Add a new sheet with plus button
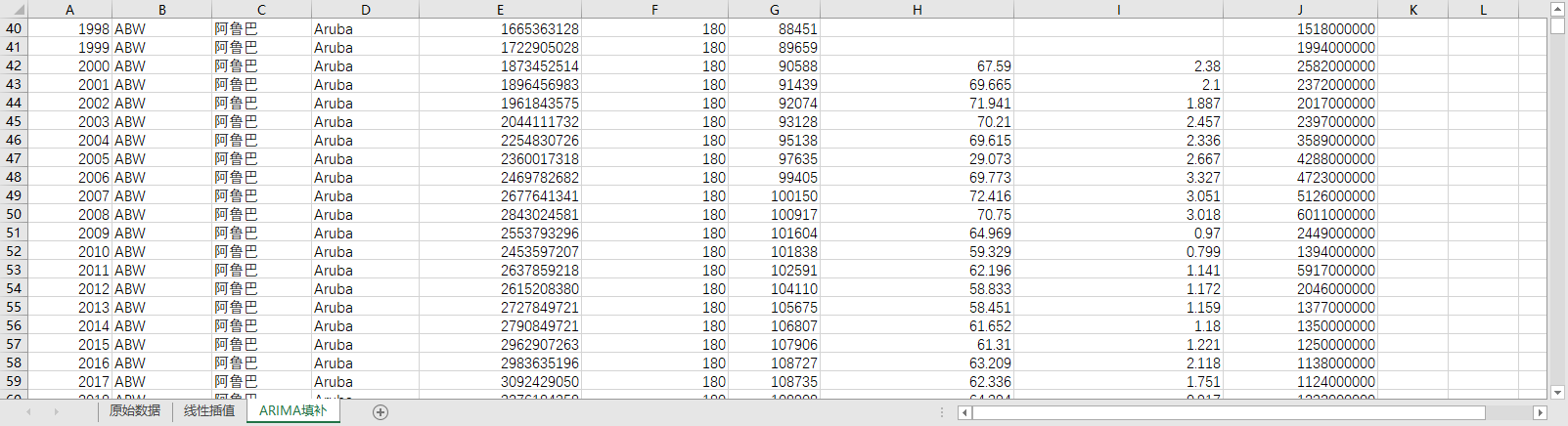Image resolution: width=1568 pixels, height=426 pixels. (381, 412)
